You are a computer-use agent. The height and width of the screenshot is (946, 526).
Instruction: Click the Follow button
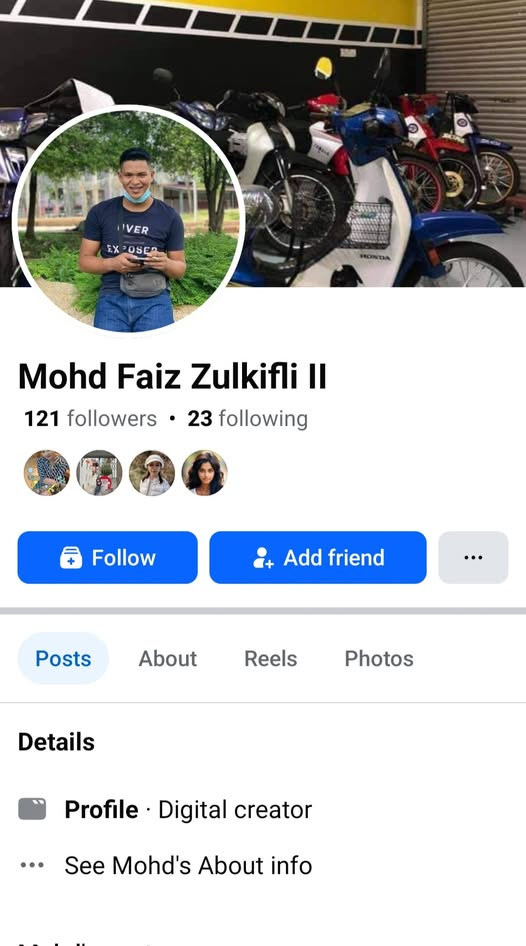pos(107,557)
